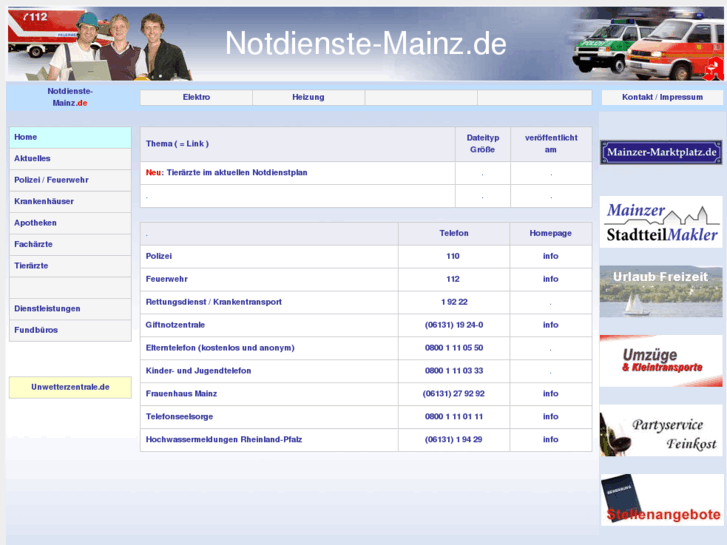Click the number 1 92 22

click(x=454, y=302)
